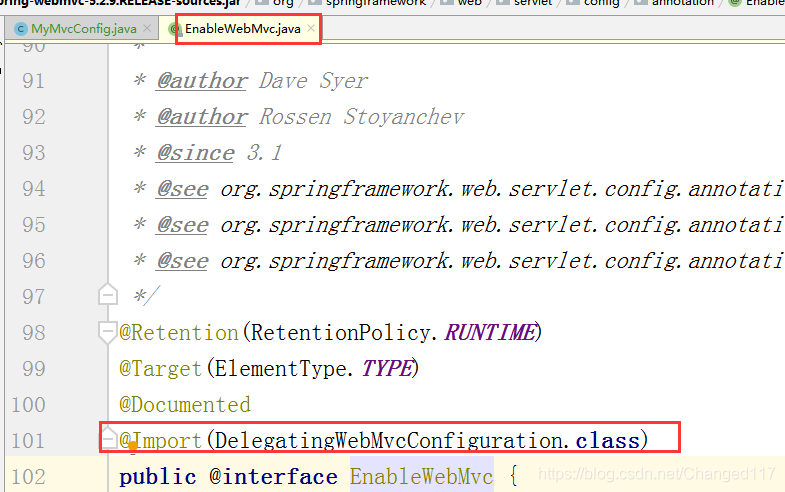Switch to the MyMvcConfig.java tab
Screen dimensions: 785x492
(84, 29)
